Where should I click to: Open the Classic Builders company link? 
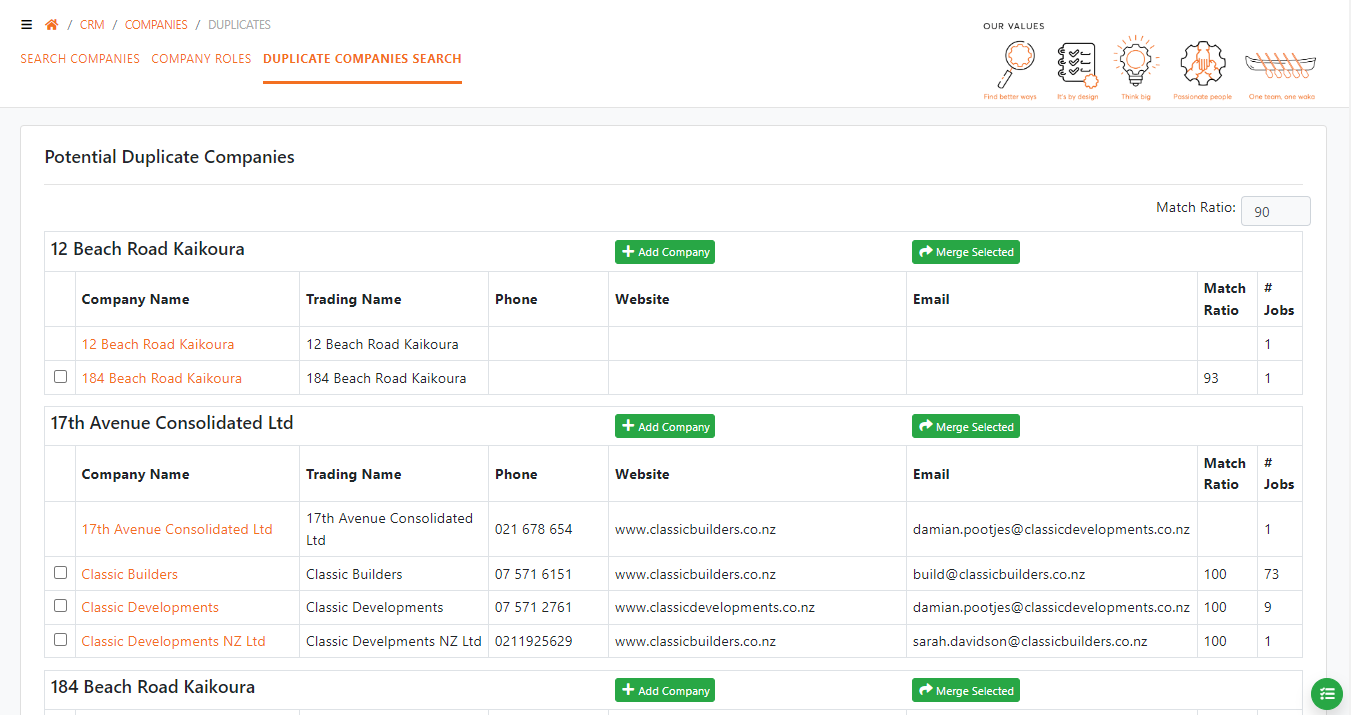pyautogui.click(x=130, y=575)
